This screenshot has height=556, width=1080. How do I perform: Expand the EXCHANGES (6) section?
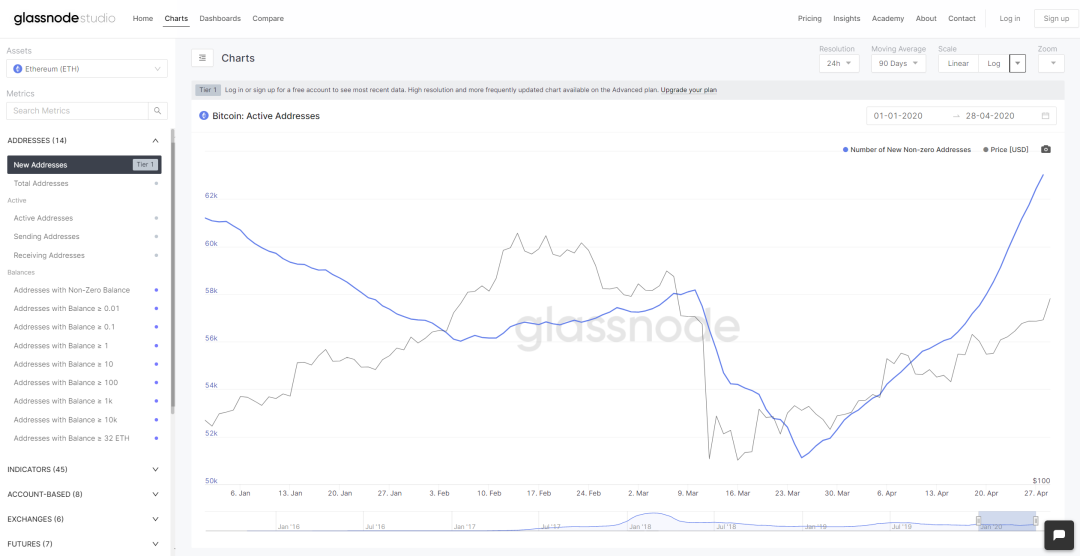tap(83, 519)
